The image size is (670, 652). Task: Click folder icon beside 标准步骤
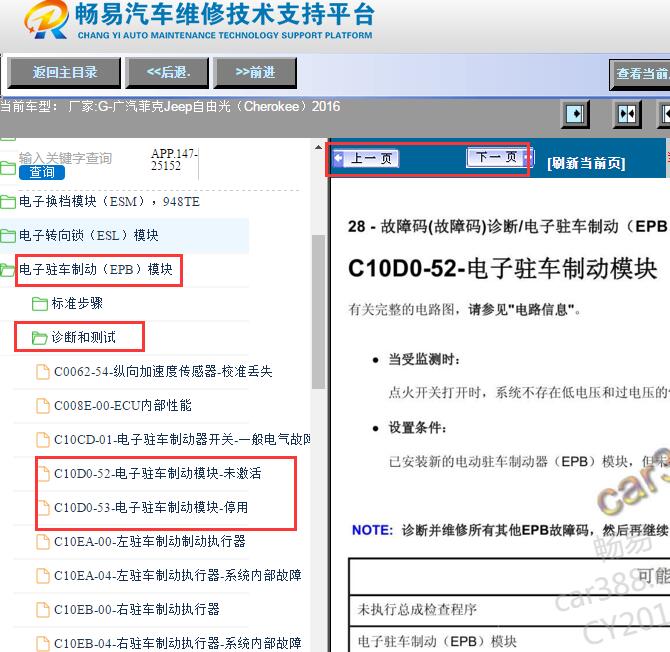pos(40,304)
